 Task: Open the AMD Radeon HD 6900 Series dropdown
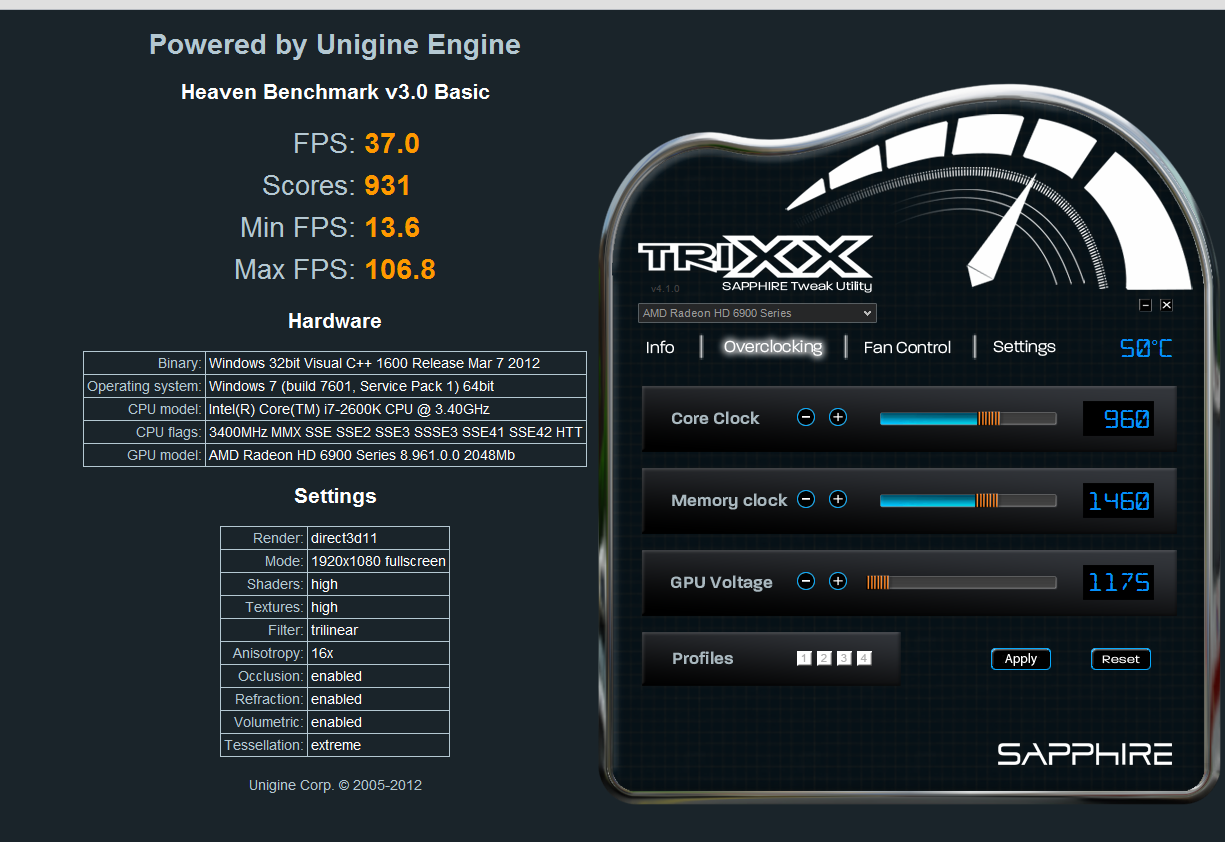click(757, 313)
